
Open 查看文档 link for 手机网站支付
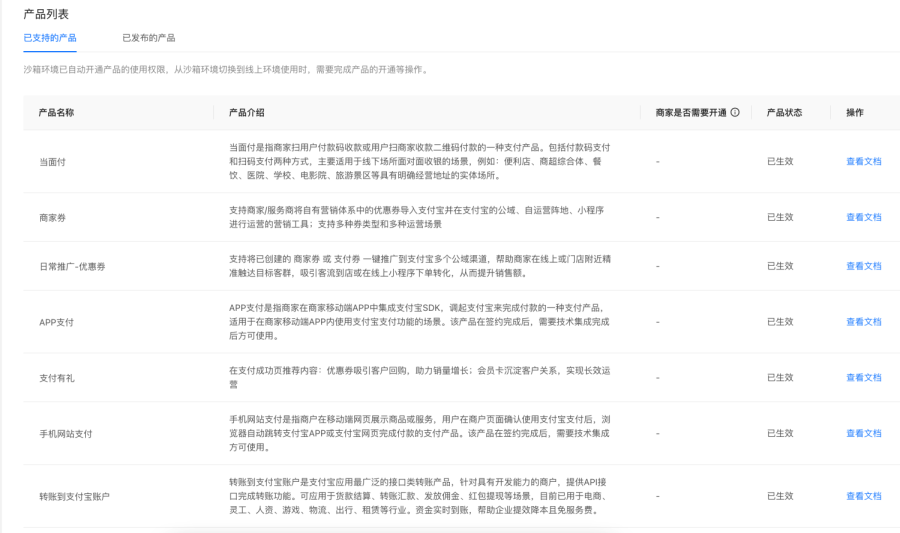pos(863,433)
